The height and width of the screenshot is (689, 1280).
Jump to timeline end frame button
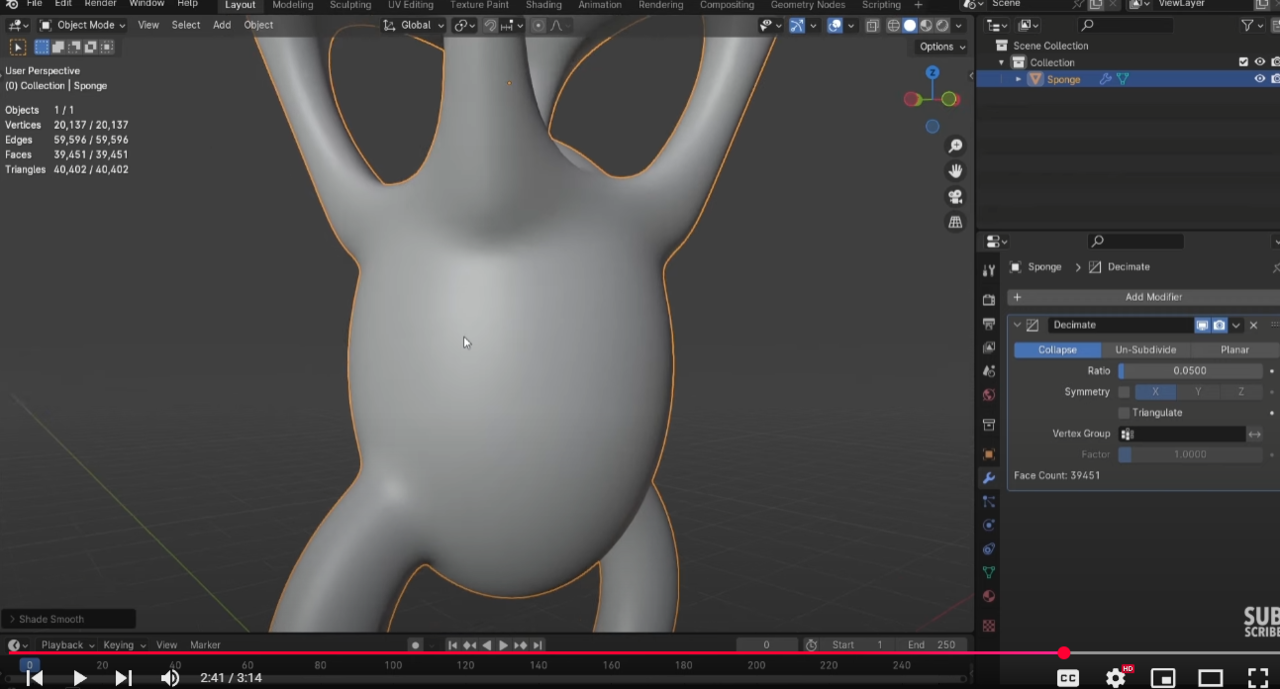pos(537,645)
